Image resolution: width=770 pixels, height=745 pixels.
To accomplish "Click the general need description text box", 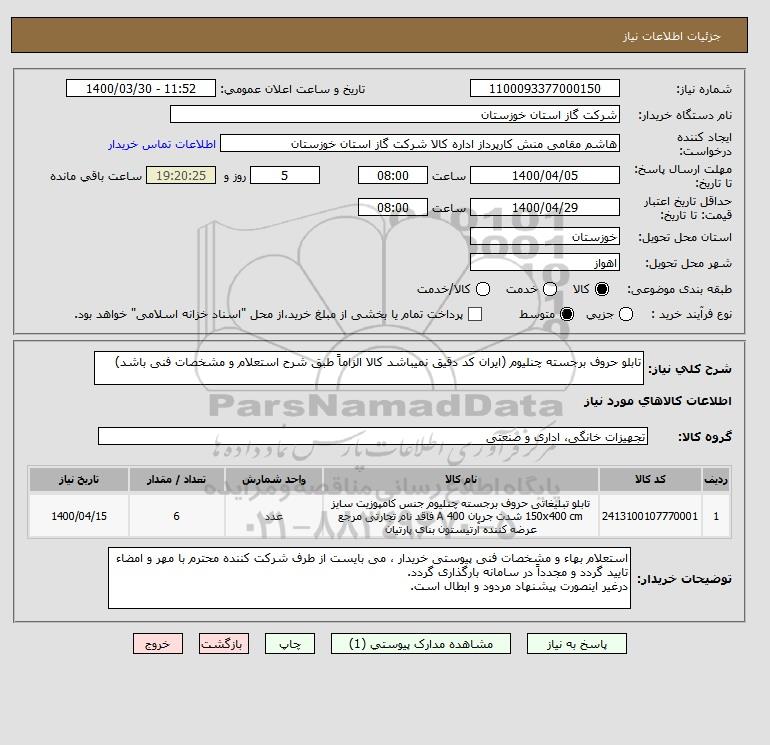I will click(x=369, y=368).
